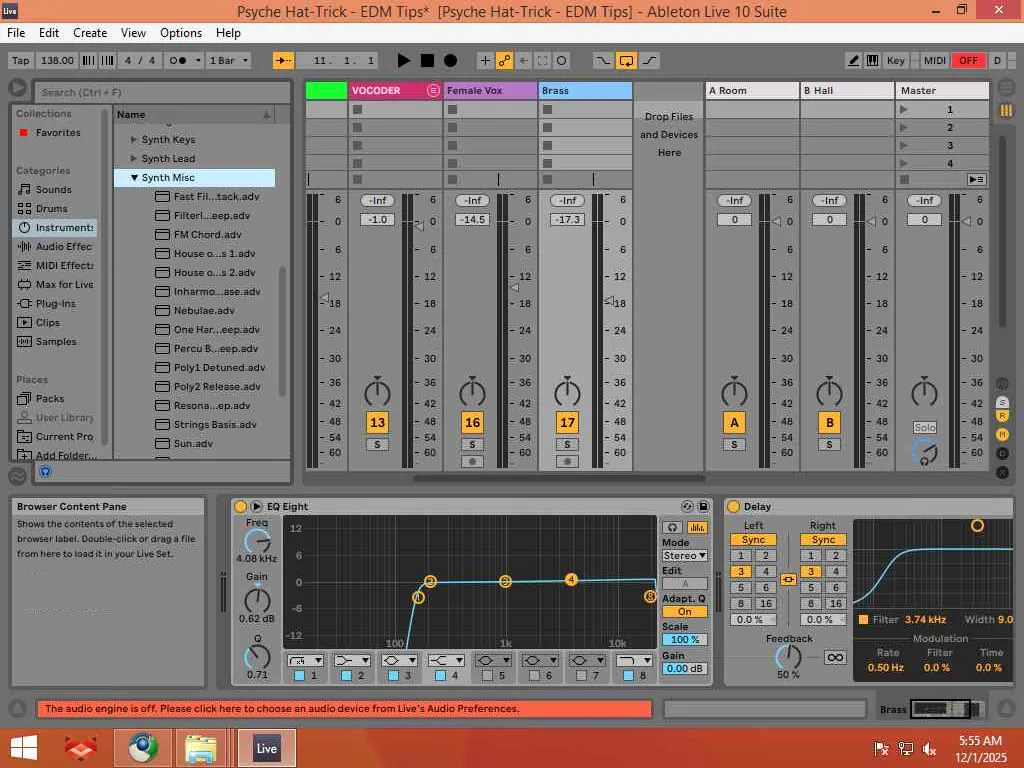This screenshot has width=1024, height=768.
Task: Open band 1 filter type dropdown
Action: click(x=306, y=661)
